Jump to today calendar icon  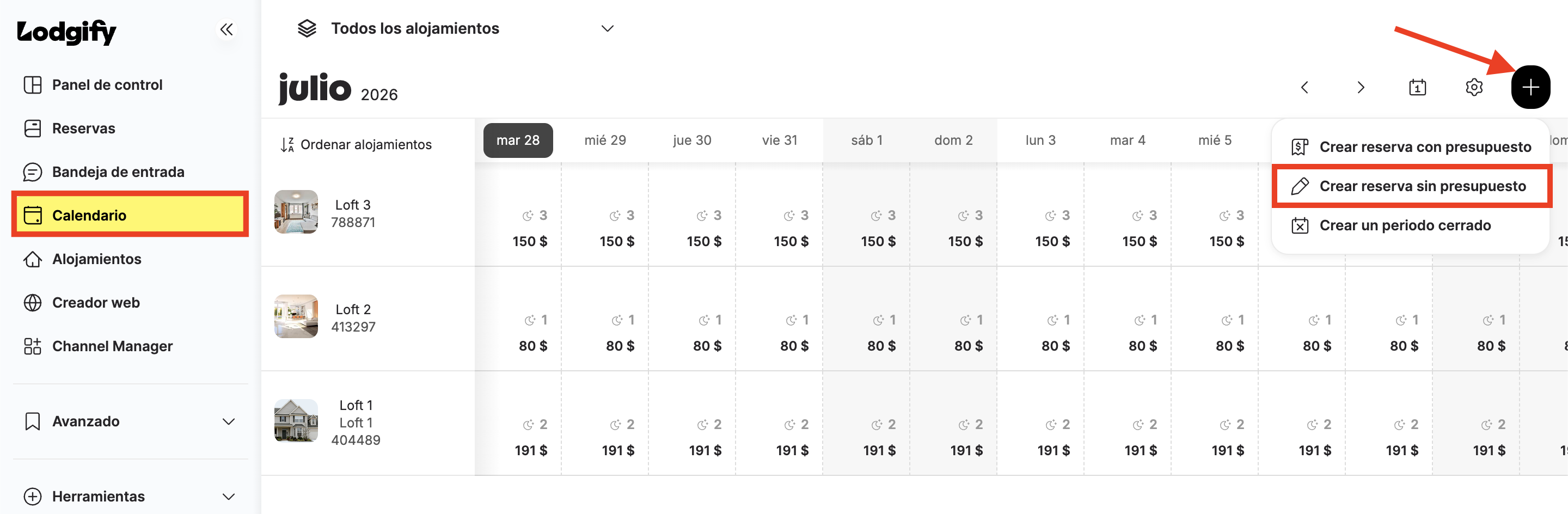[1417, 87]
